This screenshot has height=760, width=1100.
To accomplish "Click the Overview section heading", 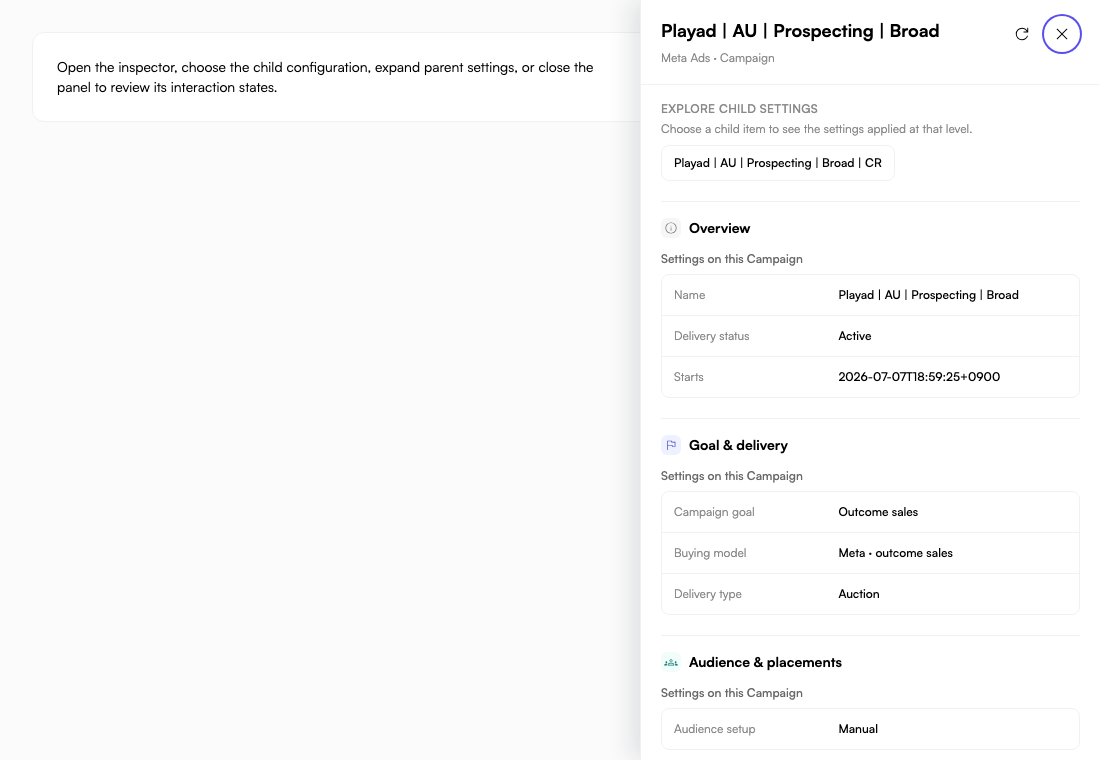I will click(x=719, y=228).
